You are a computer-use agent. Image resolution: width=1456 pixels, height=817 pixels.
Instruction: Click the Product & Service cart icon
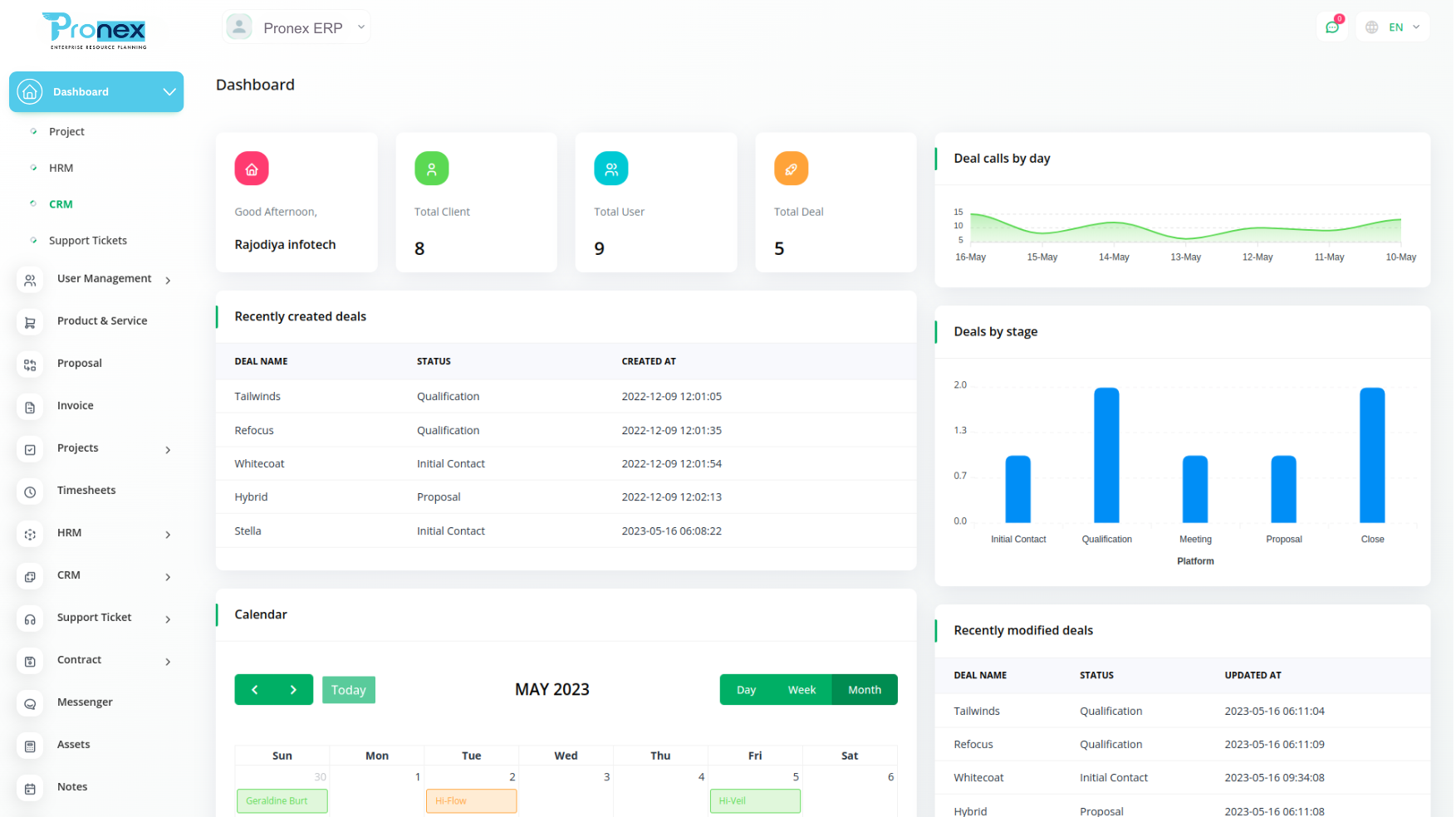click(x=30, y=322)
